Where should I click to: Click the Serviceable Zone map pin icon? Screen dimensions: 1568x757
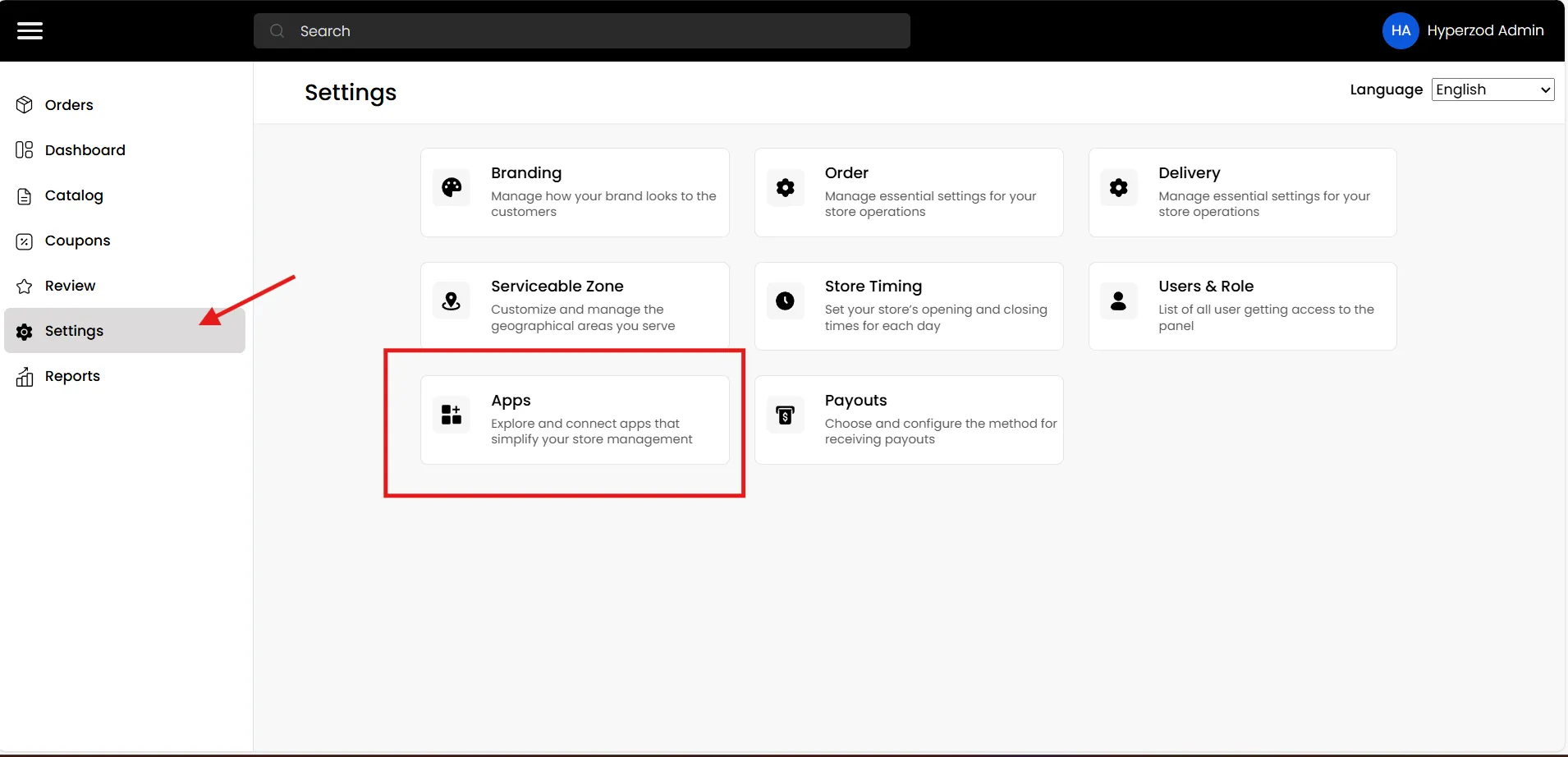pyautogui.click(x=452, y=301)
